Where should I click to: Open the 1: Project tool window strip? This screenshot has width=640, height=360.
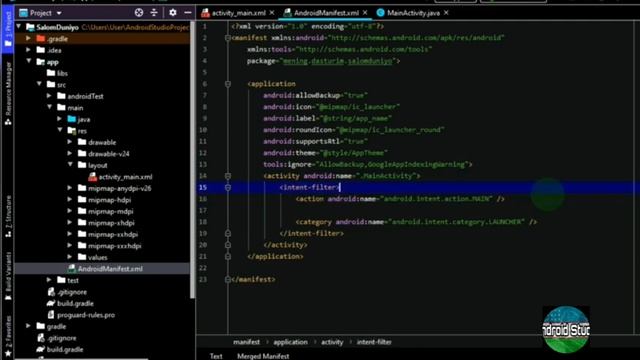point(7,30)
